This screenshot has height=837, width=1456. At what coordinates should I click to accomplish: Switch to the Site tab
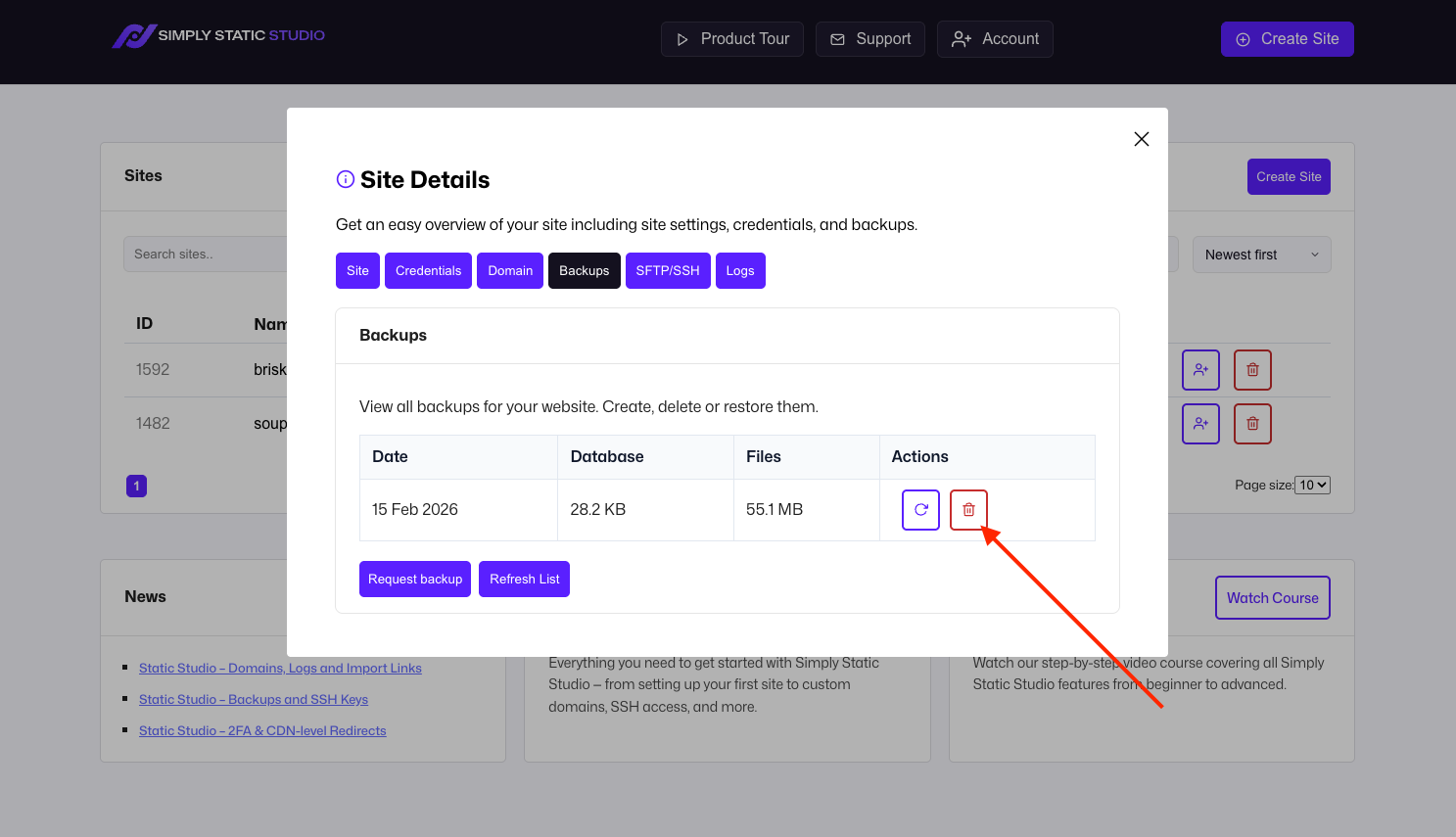357,271
